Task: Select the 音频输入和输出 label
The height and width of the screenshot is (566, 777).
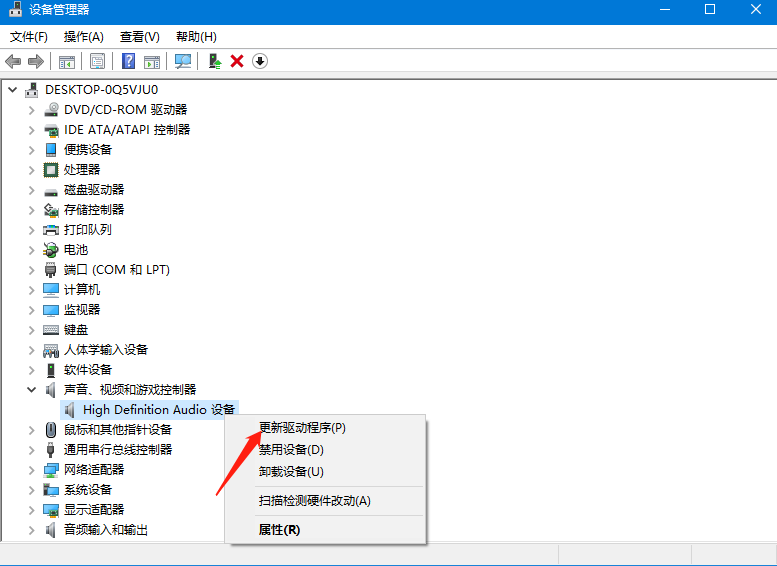Action: [106, 530]
